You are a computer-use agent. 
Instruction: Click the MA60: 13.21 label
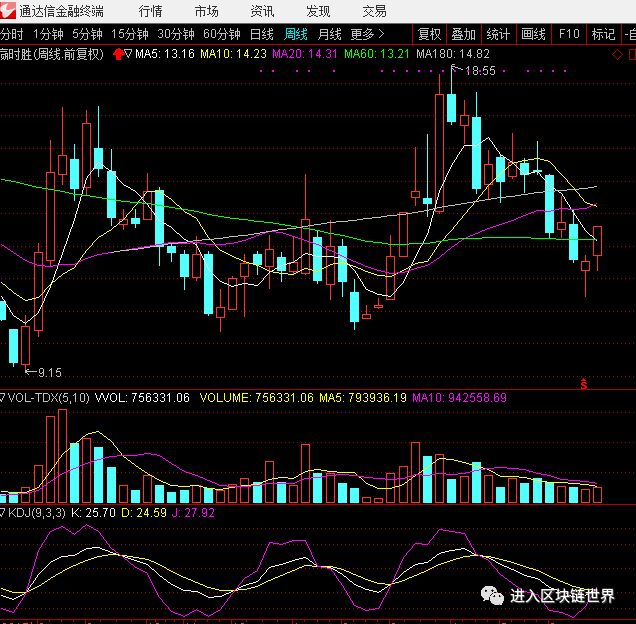(x=377, y=54)
